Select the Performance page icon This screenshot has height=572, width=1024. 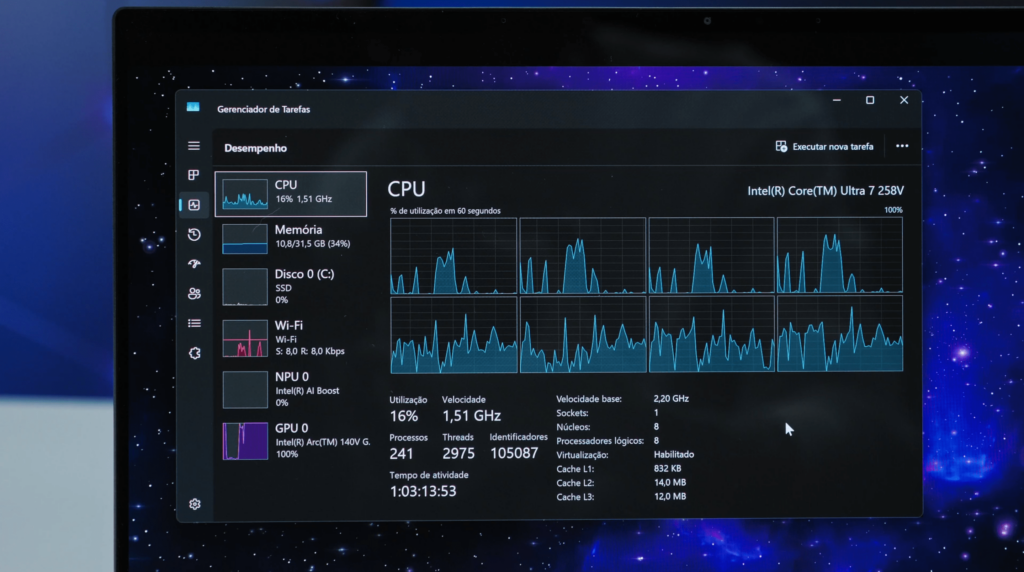[194, 205]
